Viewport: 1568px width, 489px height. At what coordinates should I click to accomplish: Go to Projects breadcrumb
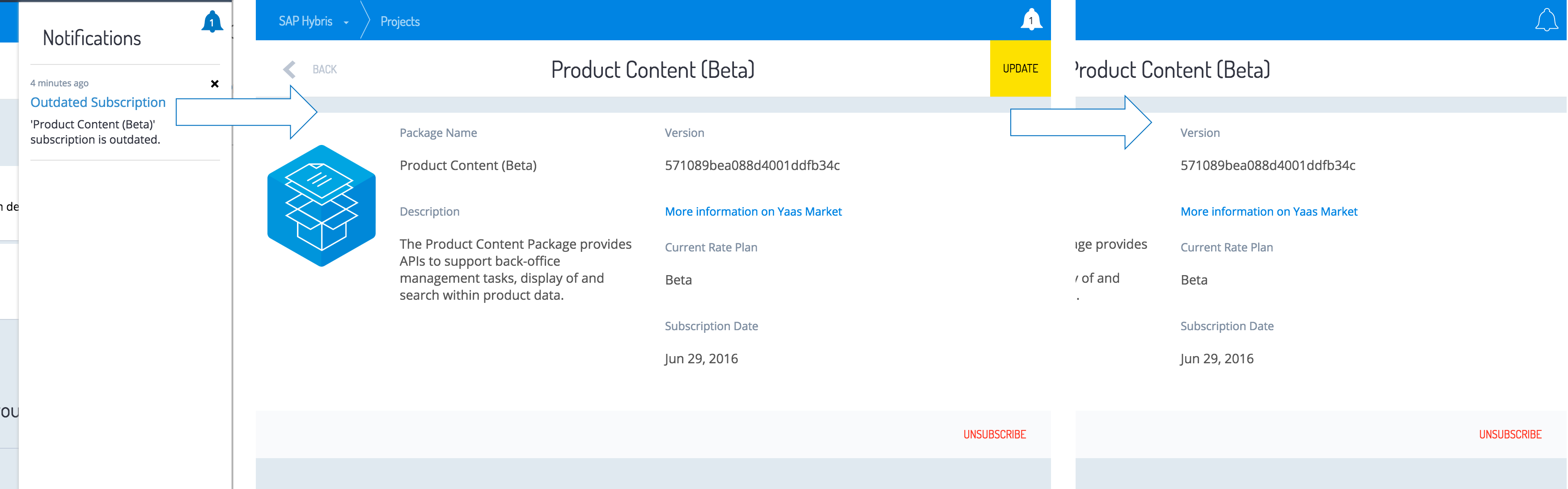(x=400, y=22)
